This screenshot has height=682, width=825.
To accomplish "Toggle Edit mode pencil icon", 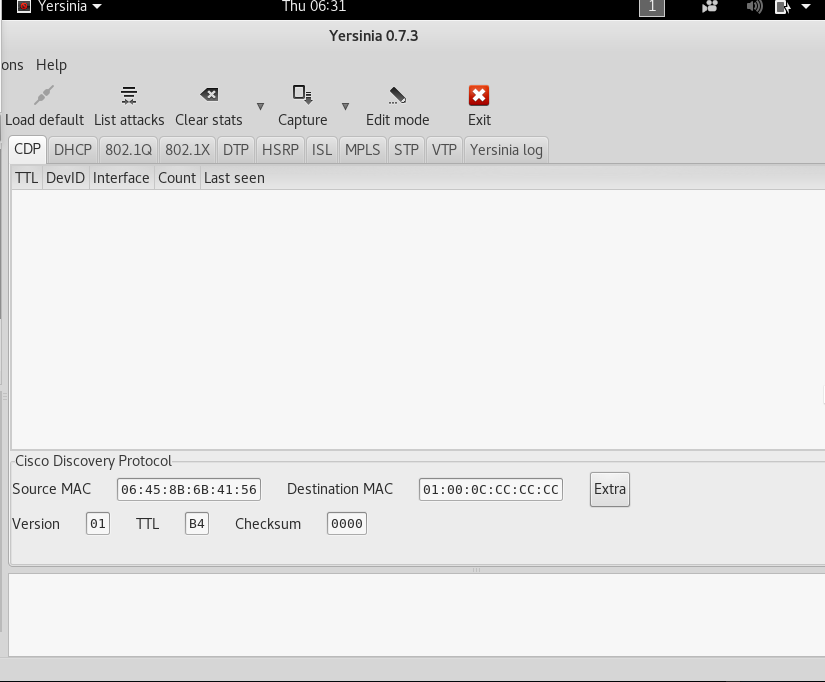I will 397,95.
